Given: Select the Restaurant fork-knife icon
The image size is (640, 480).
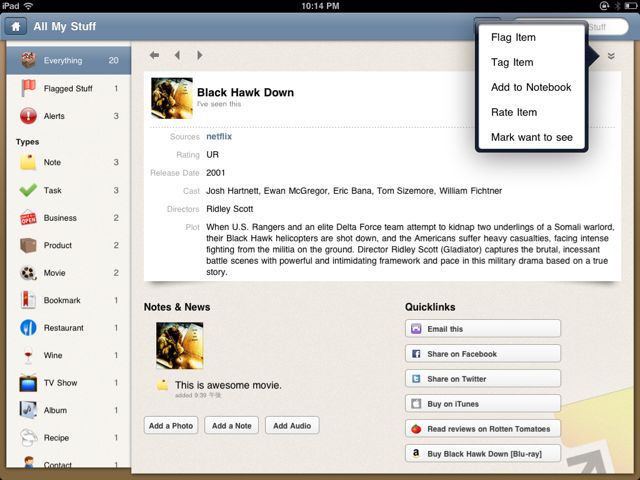Looking at the screenshot, I should 28,328.
